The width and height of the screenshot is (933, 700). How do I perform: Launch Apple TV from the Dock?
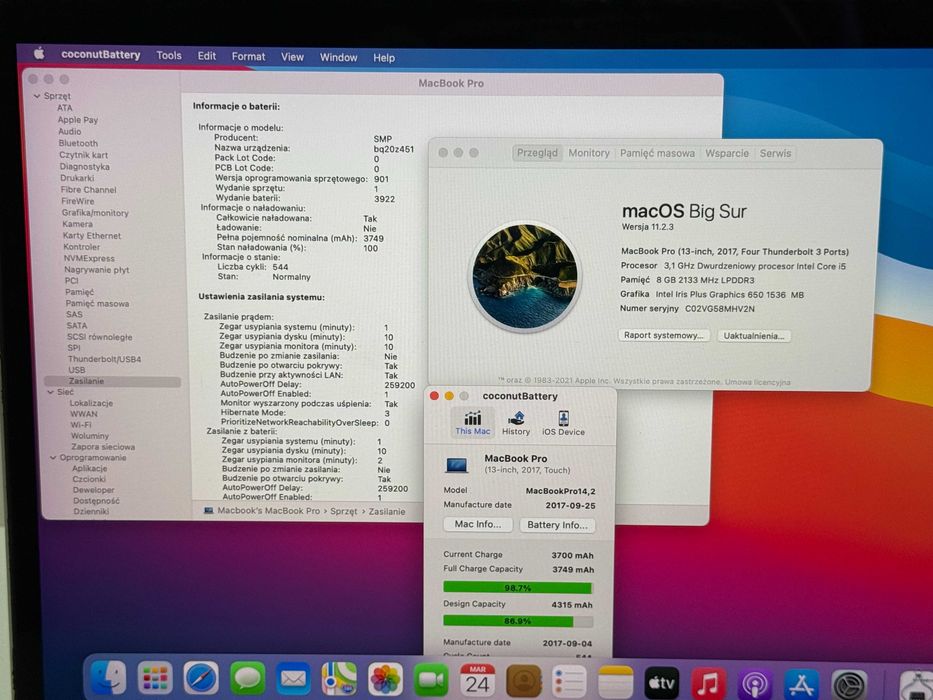point(662,683)
